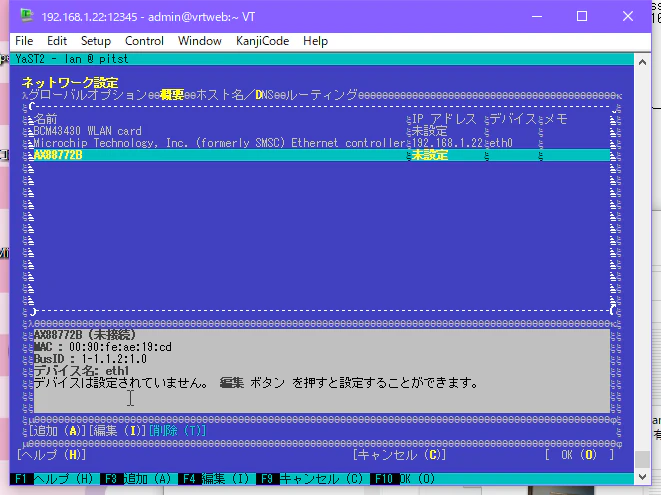Click the デバイス名: eth1 text

81,371
